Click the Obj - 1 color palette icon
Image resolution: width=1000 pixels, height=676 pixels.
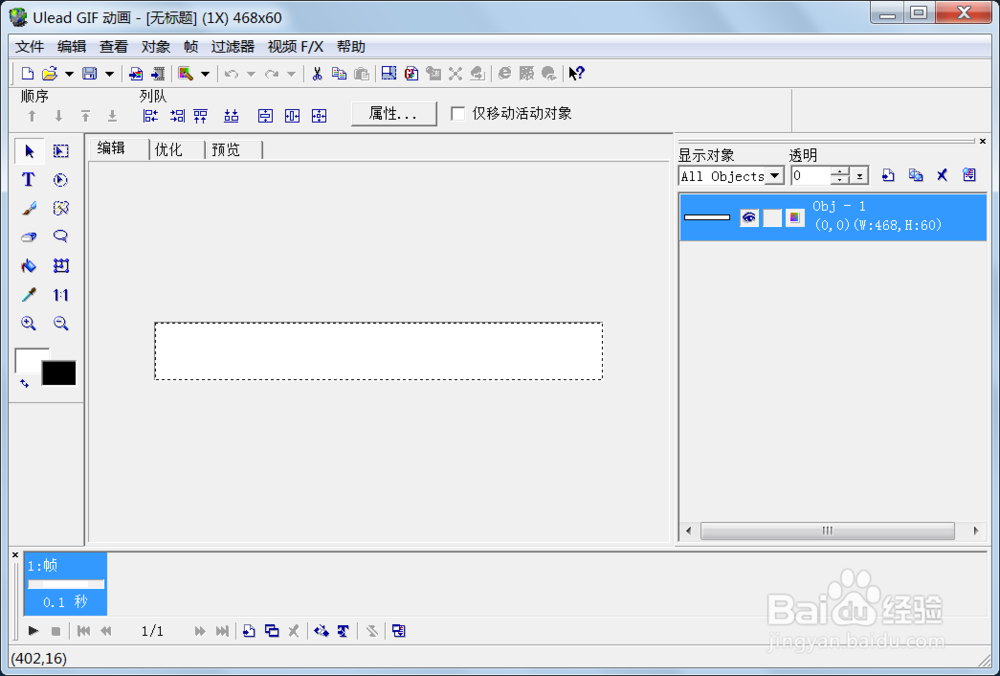click(x=795, y=217)
